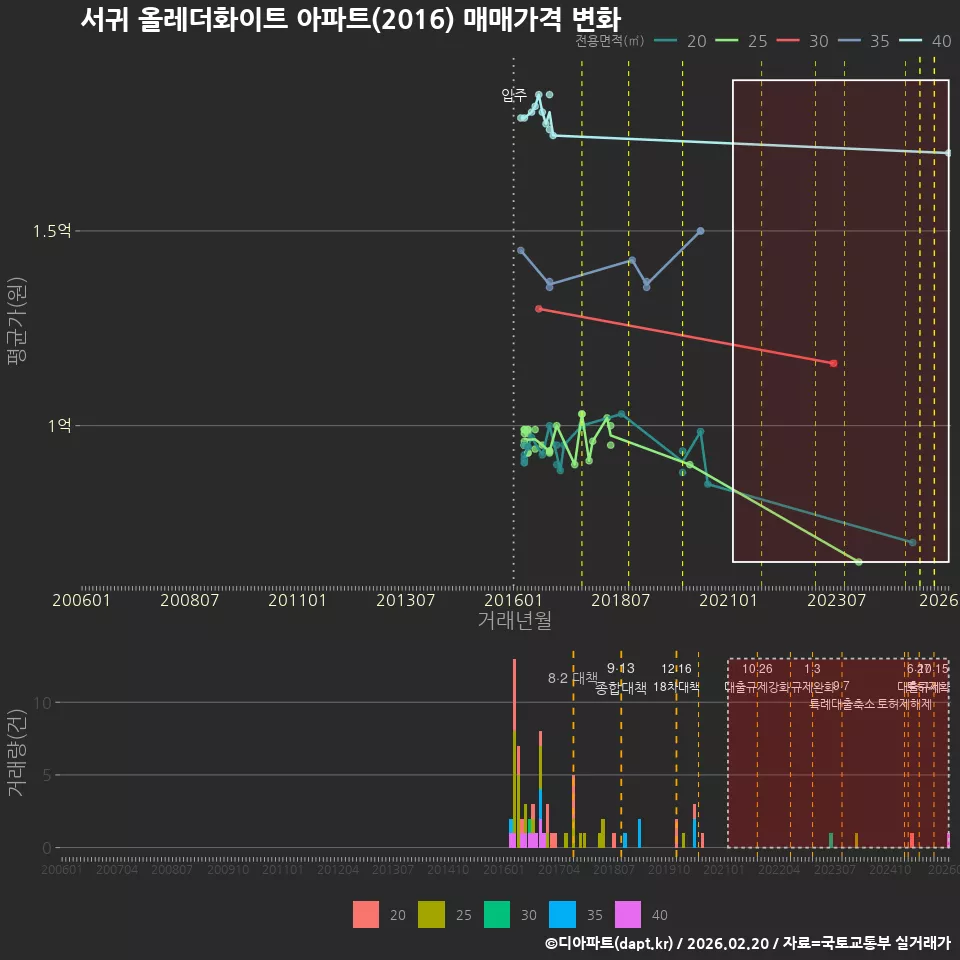Click the volume axis label 201204
Viewport: 960px width, 960px height.
tap(338, 869)
